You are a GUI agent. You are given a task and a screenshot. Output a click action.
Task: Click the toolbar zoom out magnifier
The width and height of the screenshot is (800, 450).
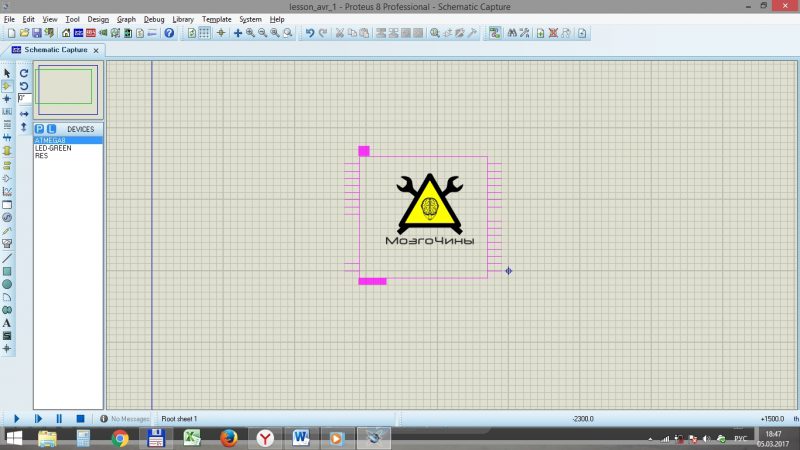(262, 33)
